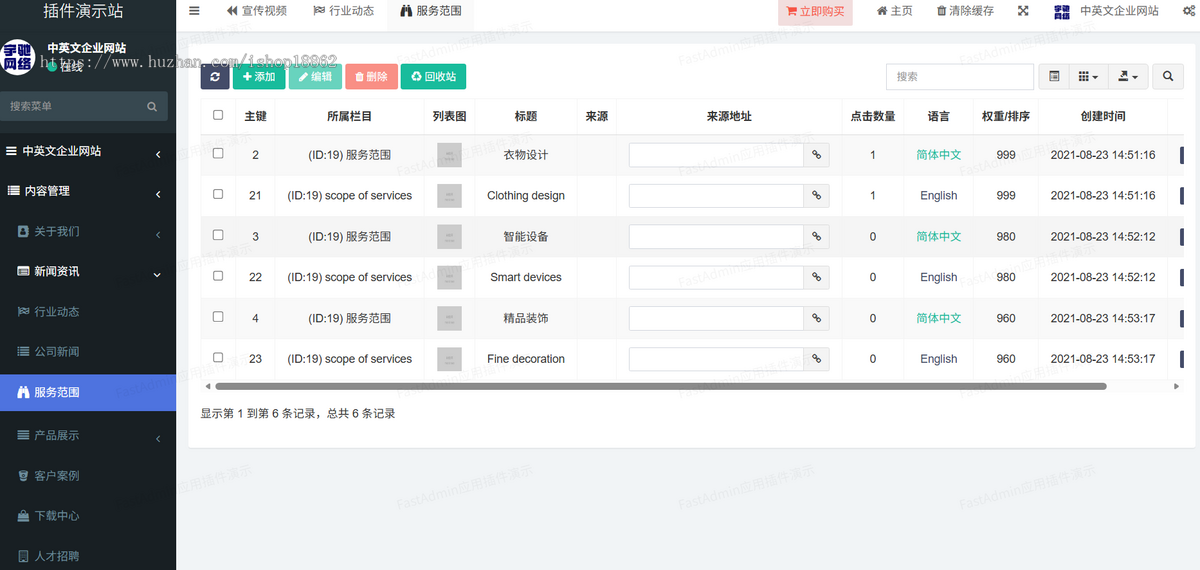
Task: Click link icon in Fine decoration row
Action: 816,359
